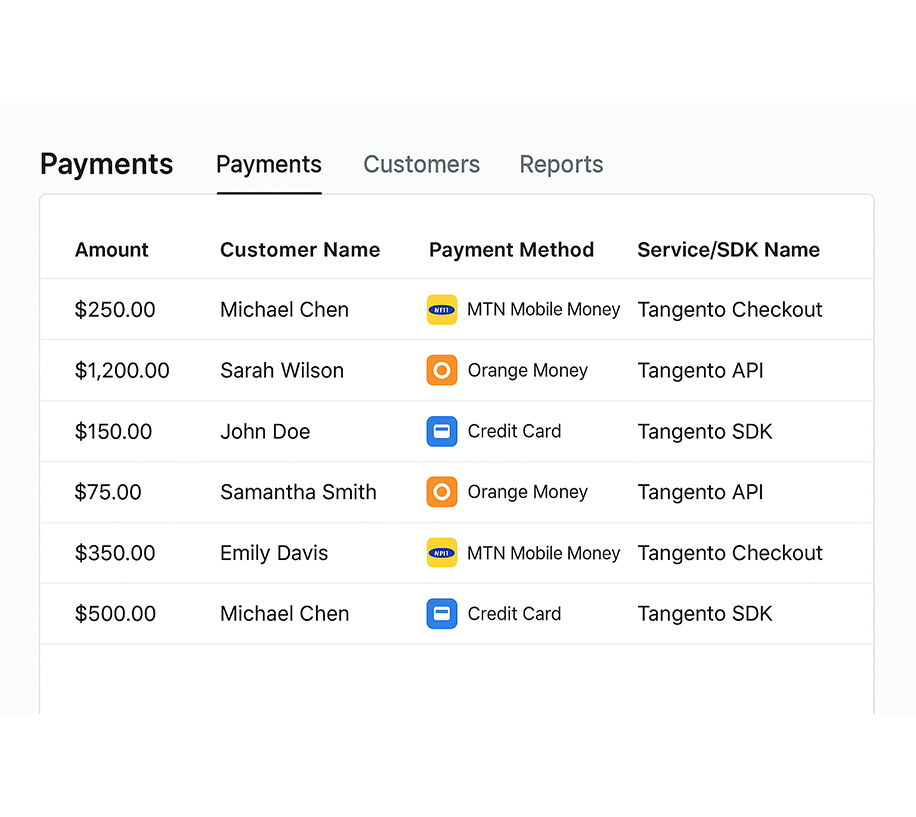The image size is (916, 817).
Task: Click Tangento SDK in the $500.00 row
Action: click(705, 614)
